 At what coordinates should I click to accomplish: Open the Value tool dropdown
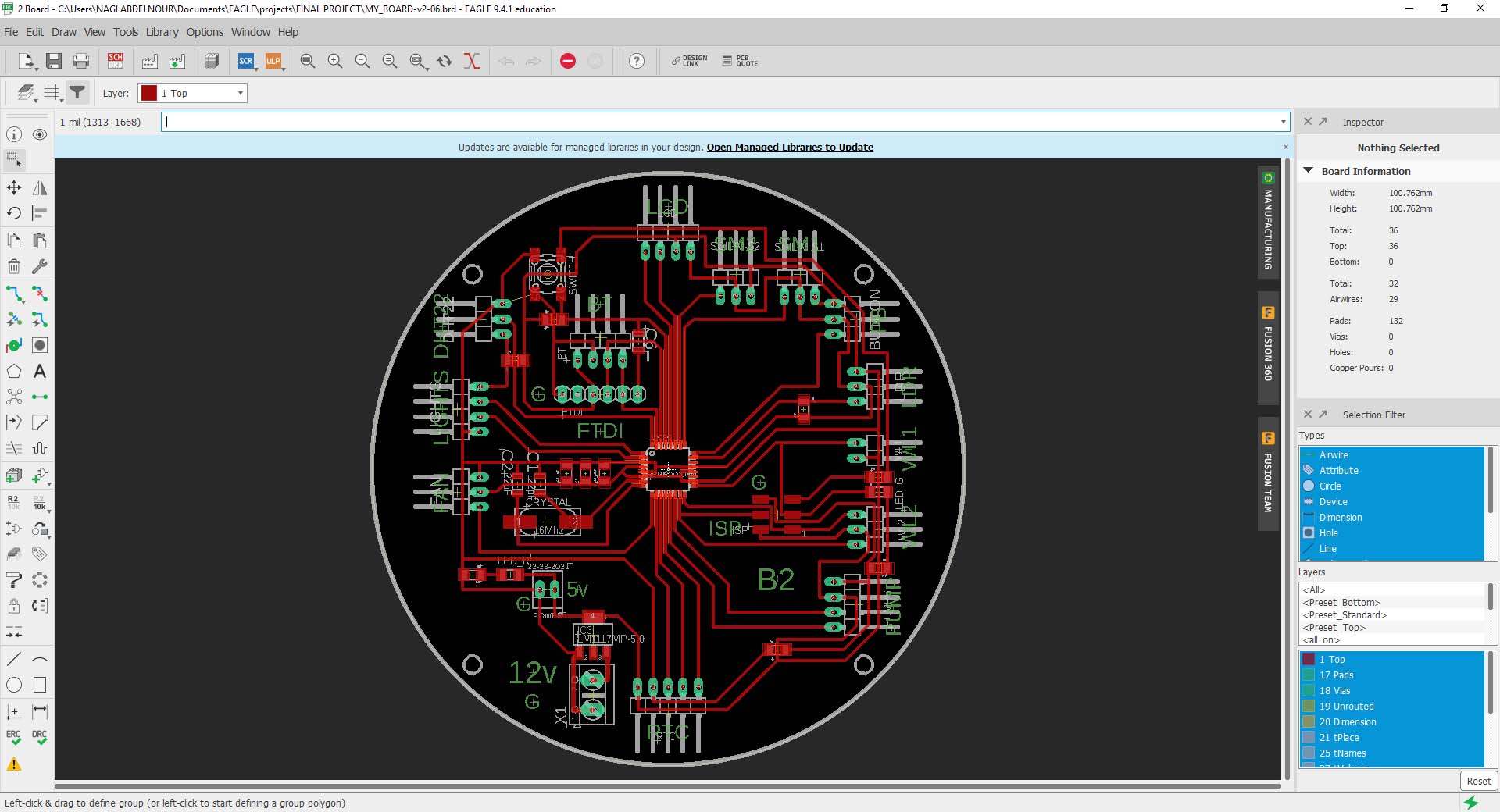click(x=50, y=511)
